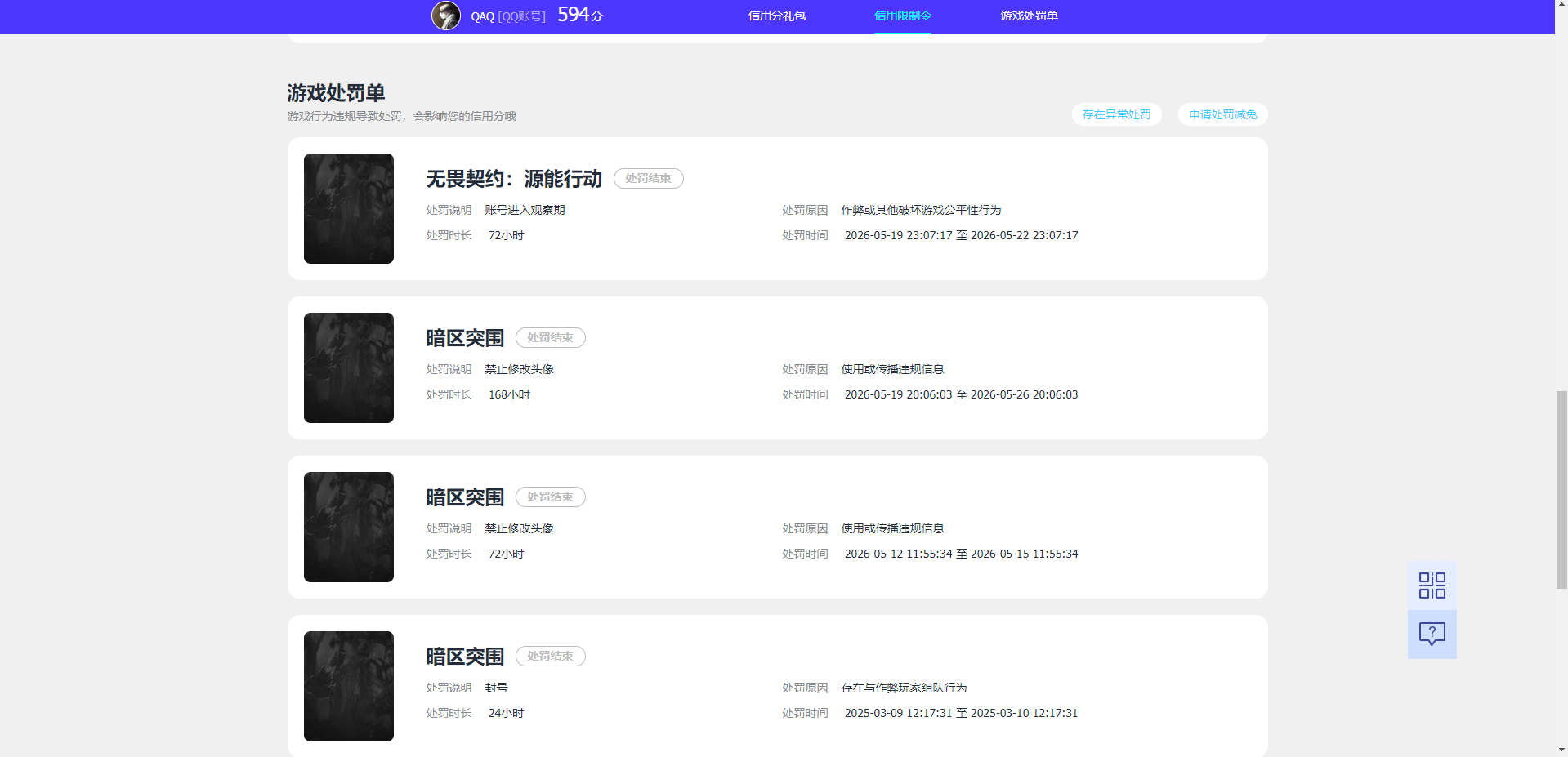The width and height of the screenshot is (1568, 757).
Task: Click 处罚结束 badge on 无畏契约 card
Action: (x=648, y=178)
